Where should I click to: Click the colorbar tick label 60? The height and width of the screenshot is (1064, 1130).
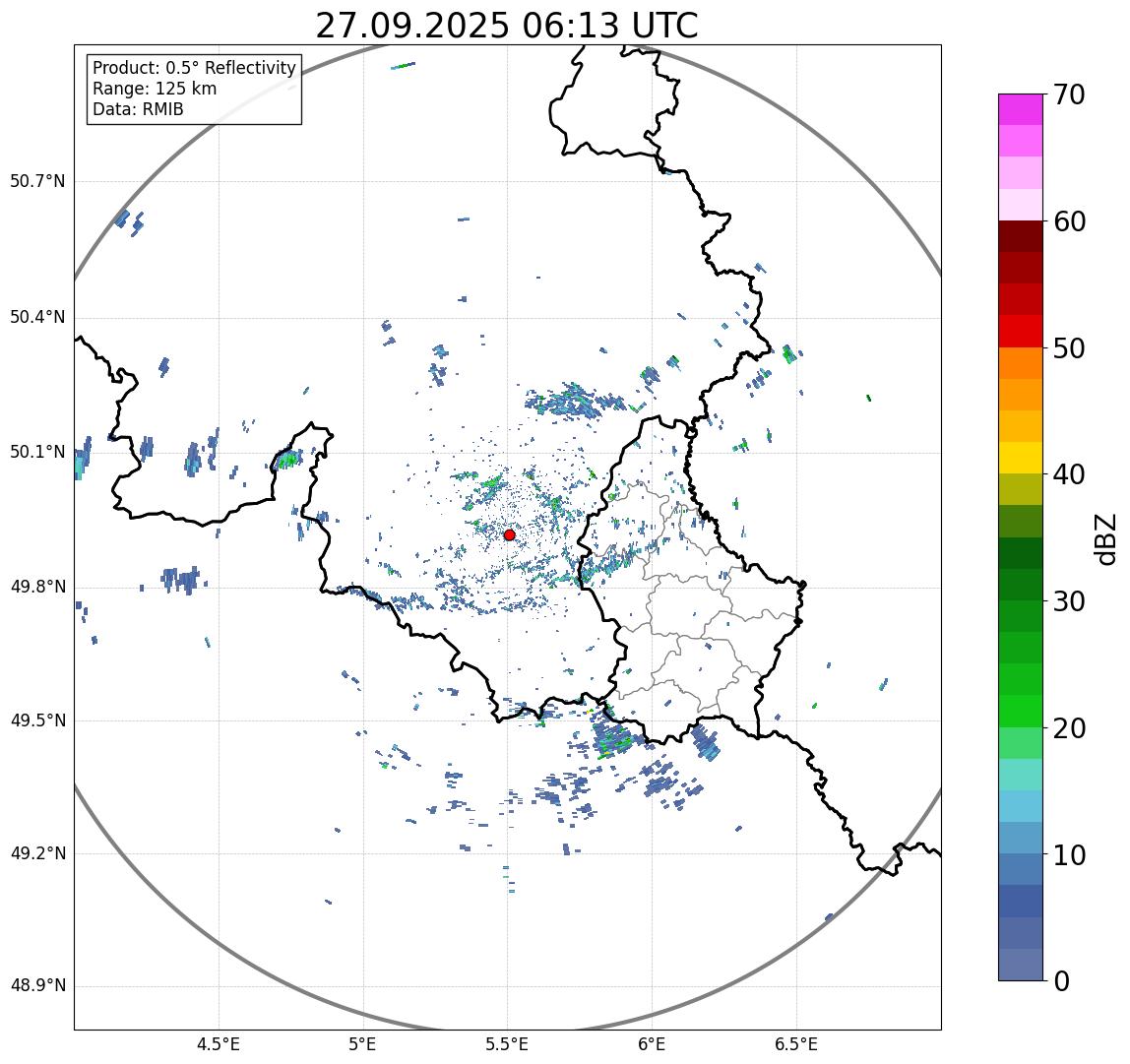pyautogui.click(x=1069, y=221)
